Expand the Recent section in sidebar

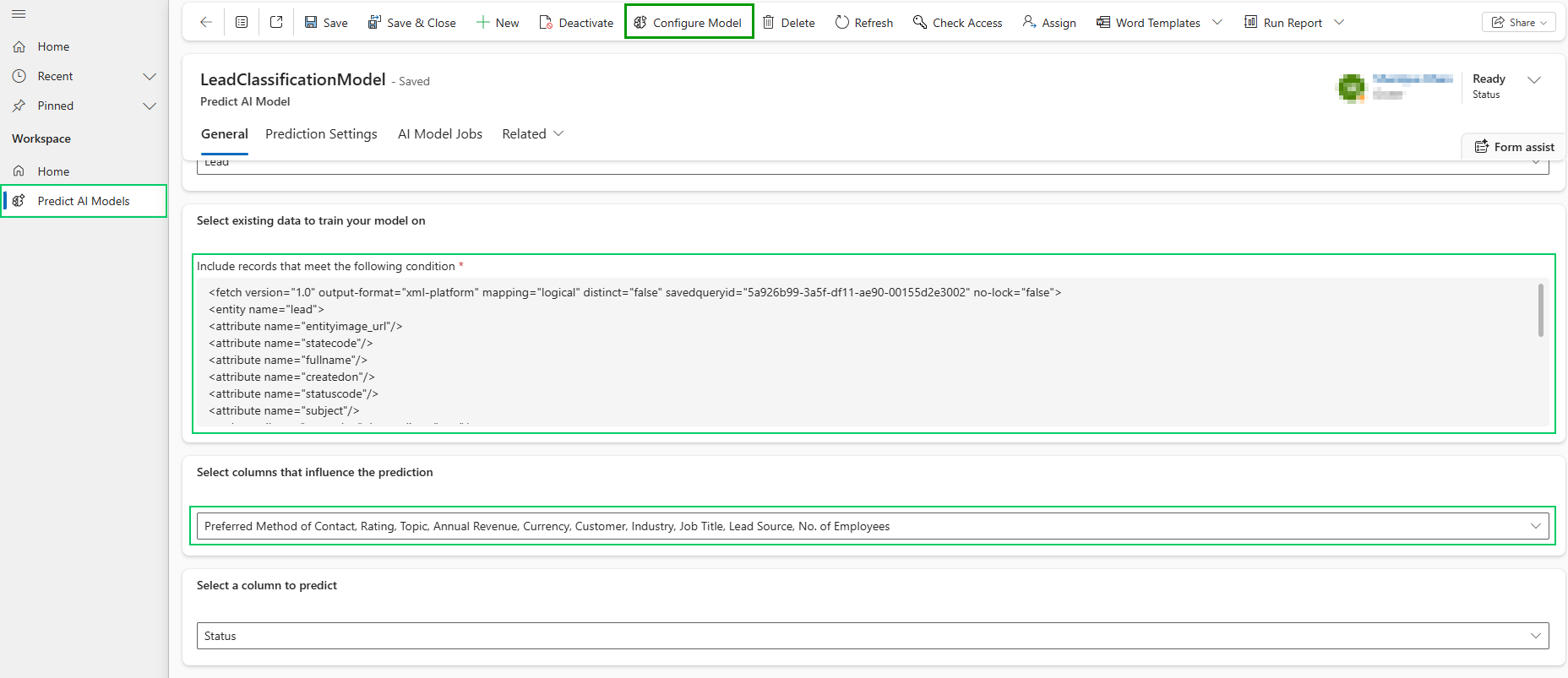(150, 76)
